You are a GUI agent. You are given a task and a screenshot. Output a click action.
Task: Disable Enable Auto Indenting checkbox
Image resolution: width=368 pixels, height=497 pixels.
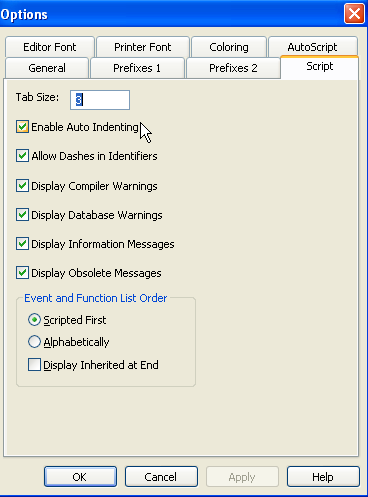coord(22,127)
